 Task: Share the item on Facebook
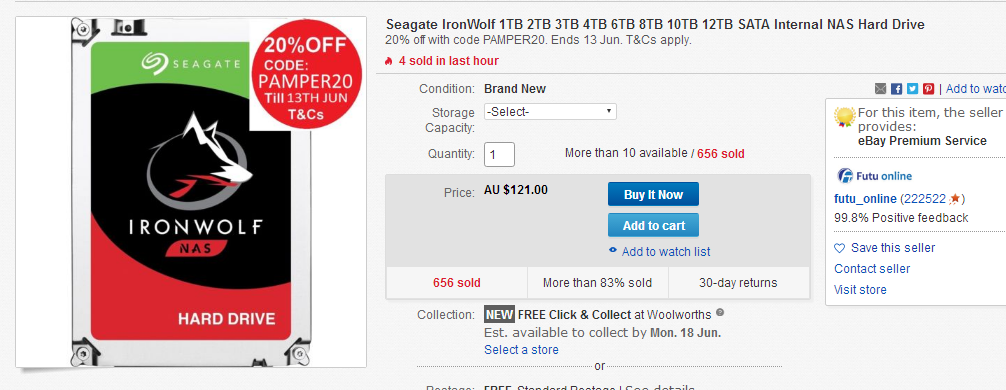point(896,89)
